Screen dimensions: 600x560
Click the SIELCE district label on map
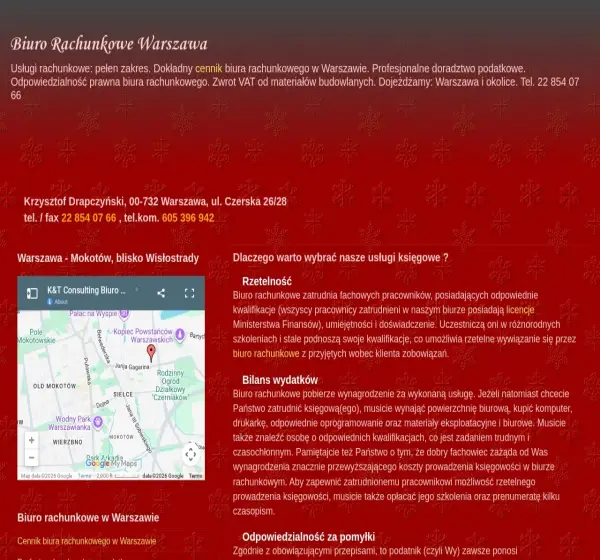123,394
